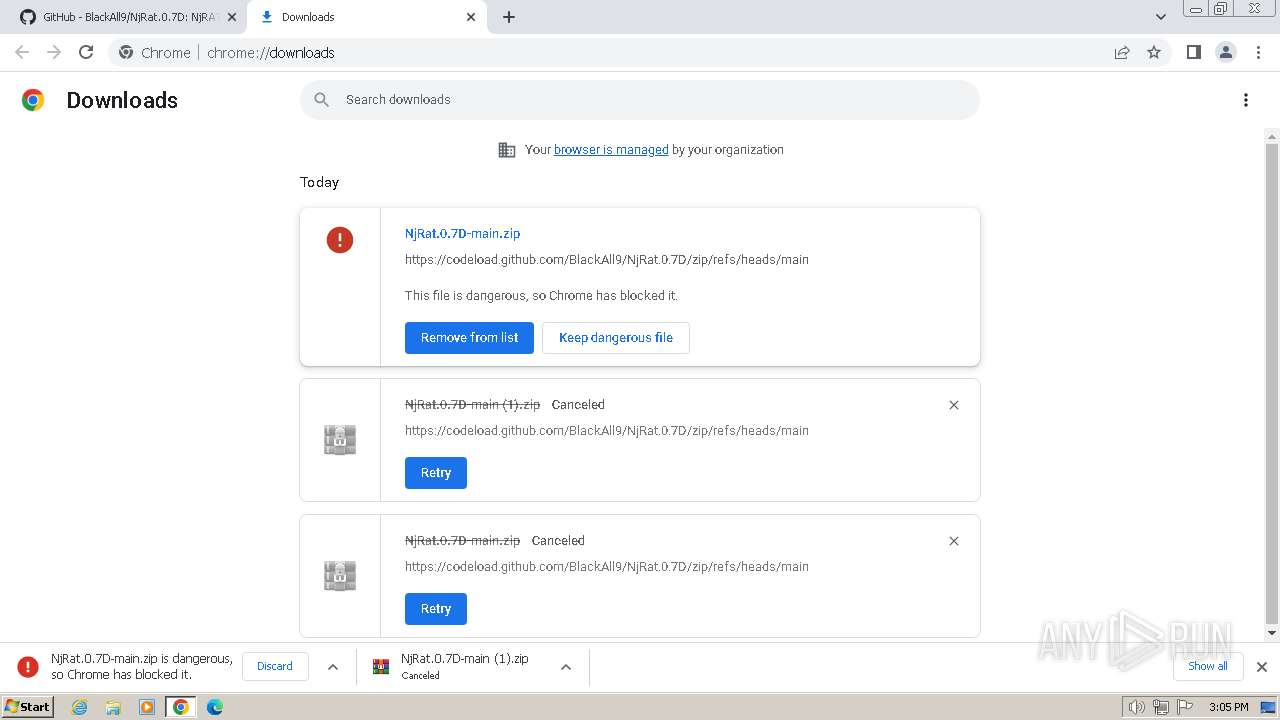This screenshot has width=1280, height=720.
Task: Click the Downloads page title
Action: click(x=122, y=100)
